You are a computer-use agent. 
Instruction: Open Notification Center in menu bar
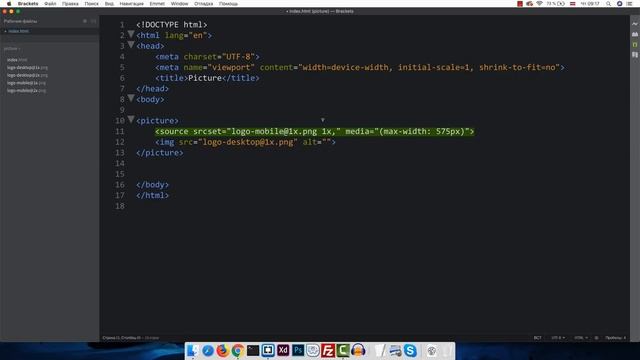click(x=629, y=4)
